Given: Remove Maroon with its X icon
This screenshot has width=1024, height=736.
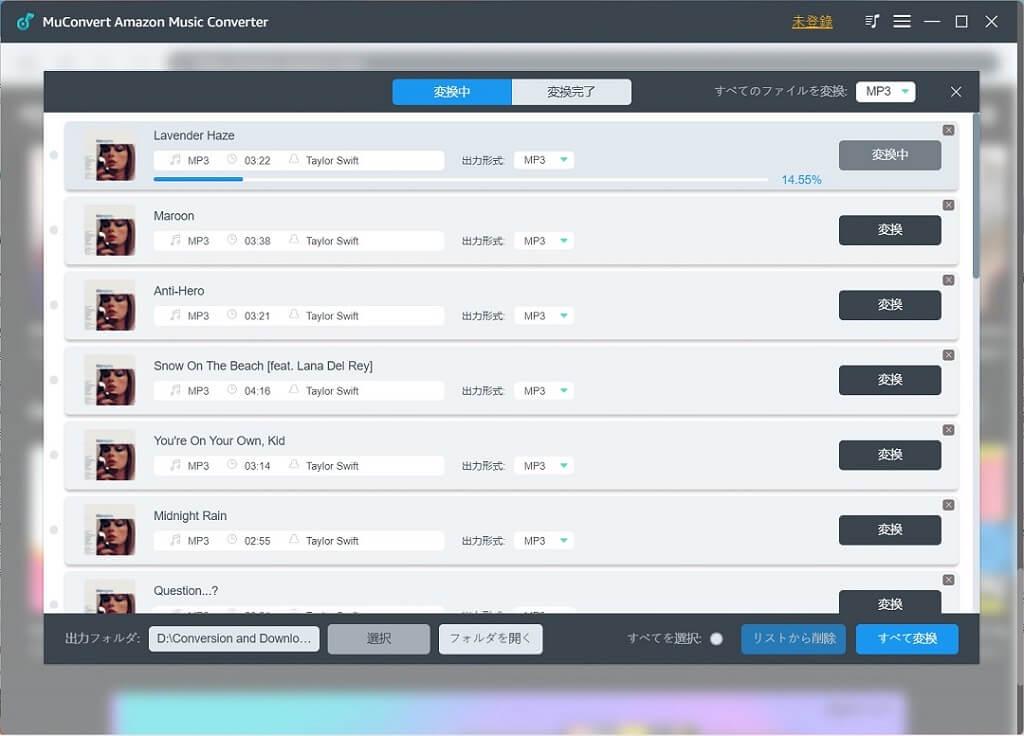Looking at the screenshot, I should 949,205.
